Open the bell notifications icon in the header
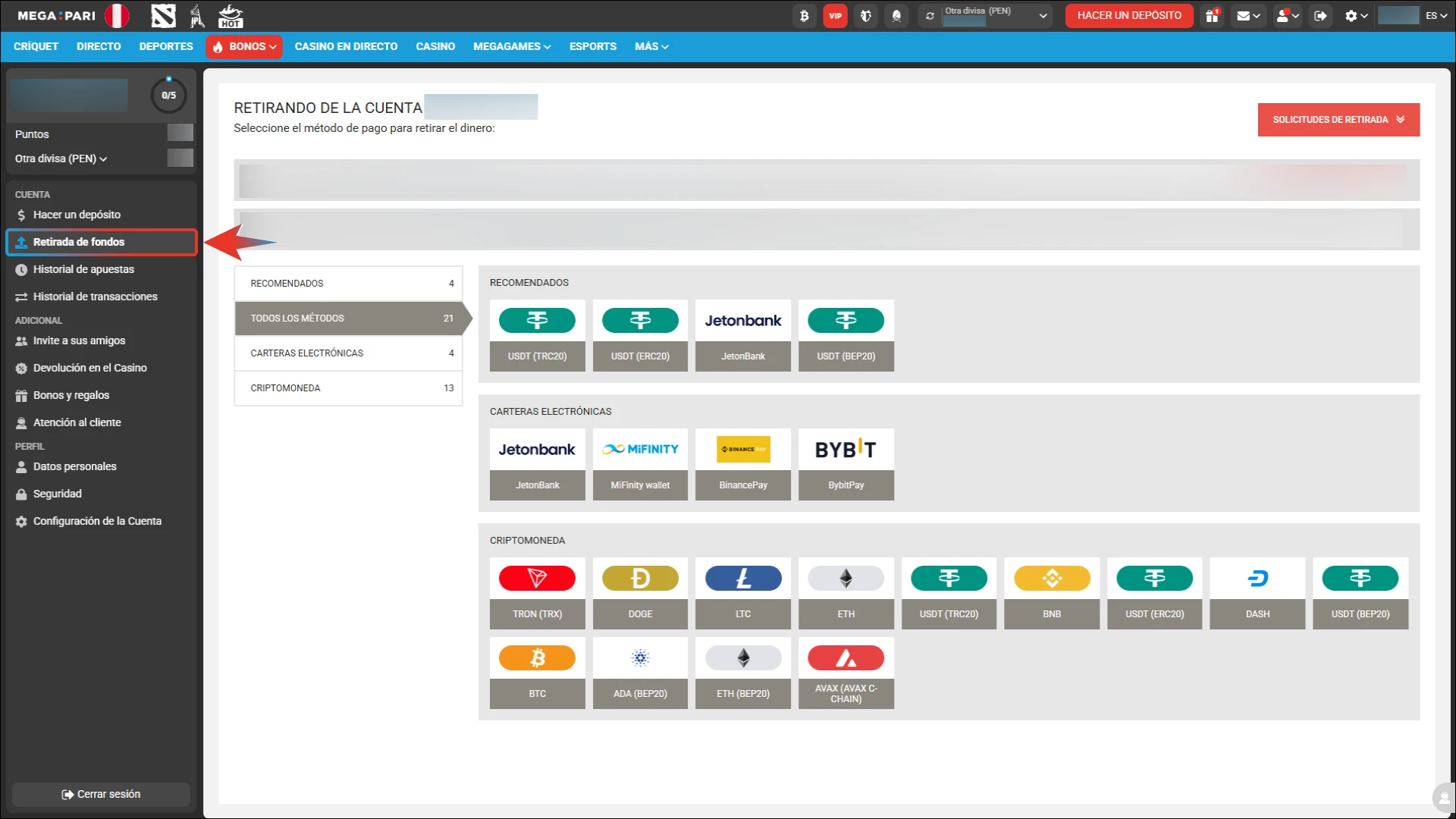 point(896,15)
